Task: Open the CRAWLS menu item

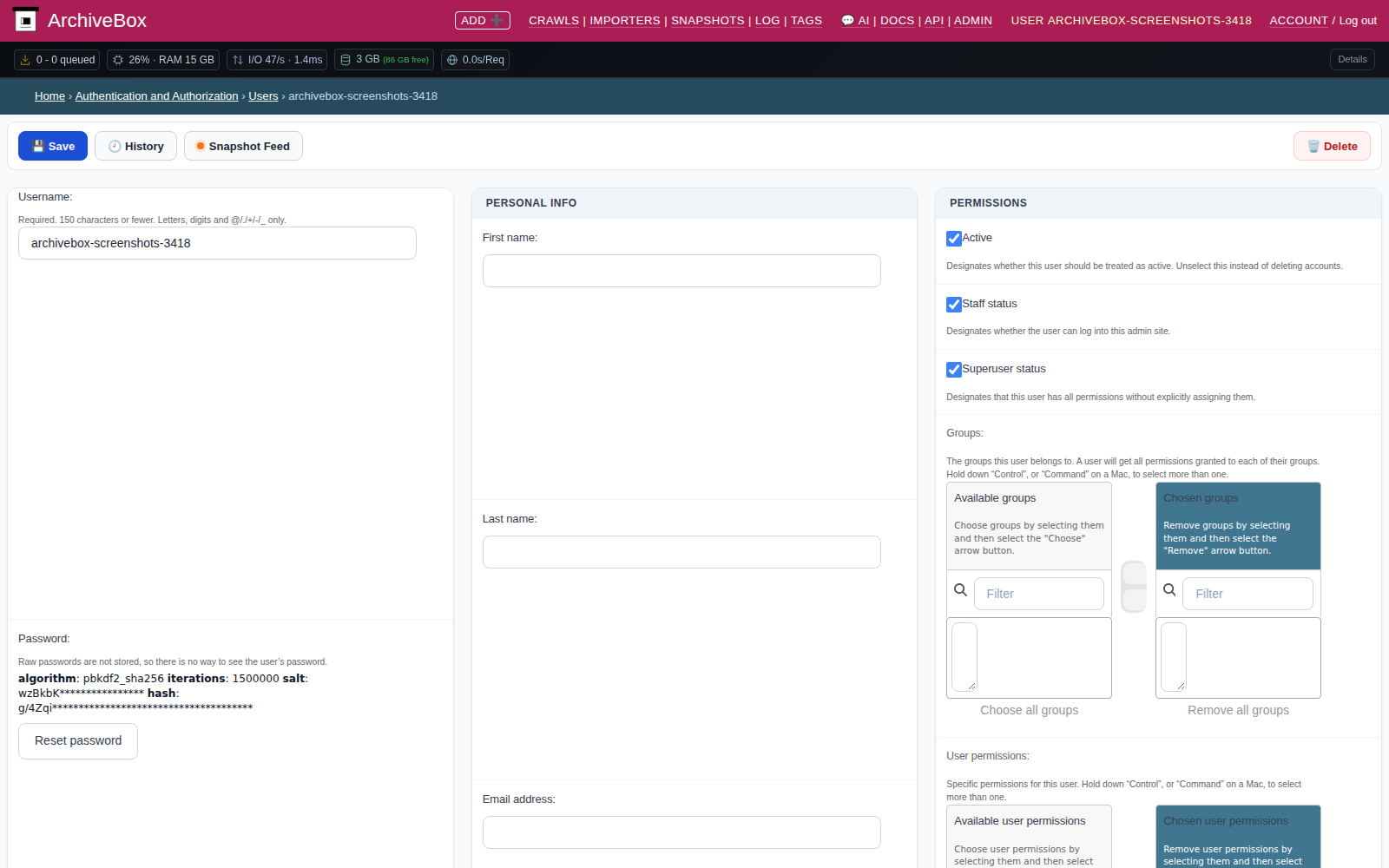Action: 554,21
